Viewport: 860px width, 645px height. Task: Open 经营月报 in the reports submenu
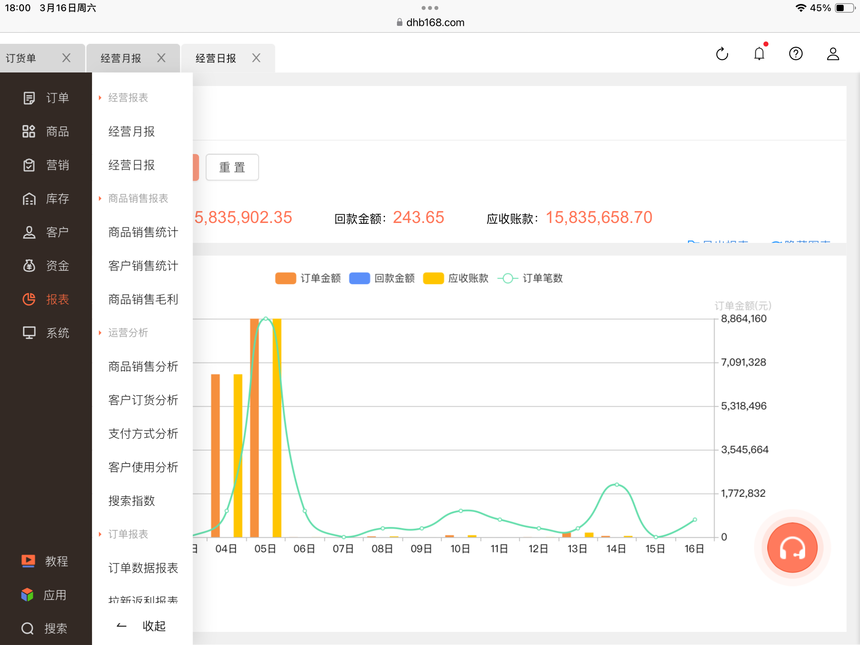[132, 132]
